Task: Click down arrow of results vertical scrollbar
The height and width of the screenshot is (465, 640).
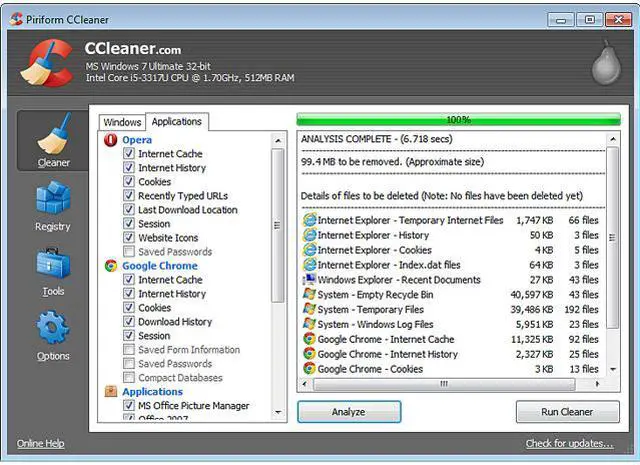Action: pos(613,369)
